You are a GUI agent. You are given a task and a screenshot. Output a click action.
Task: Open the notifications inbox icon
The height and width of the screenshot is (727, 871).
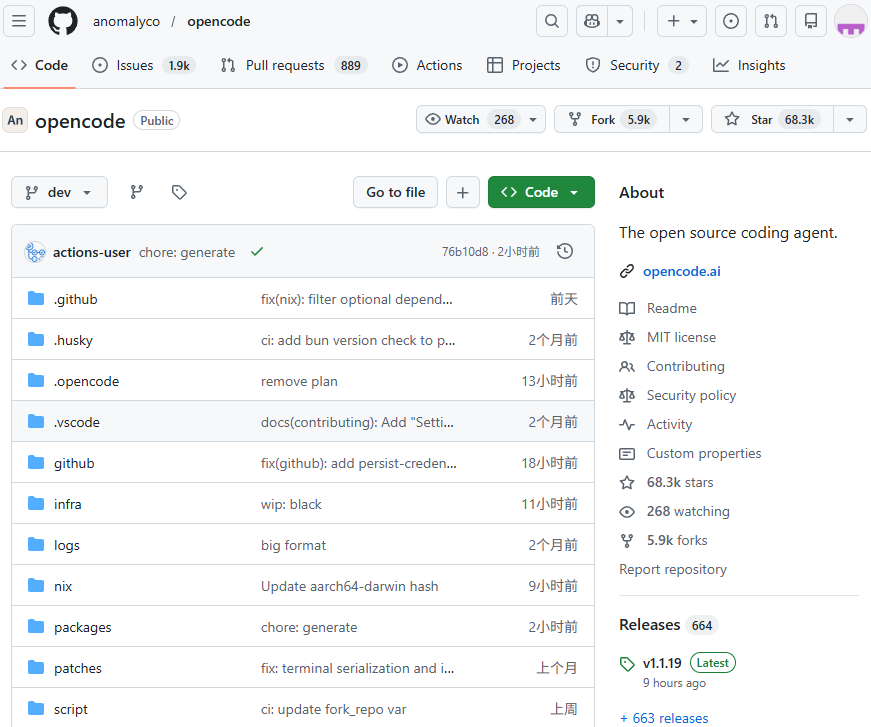(x=811, y=21)
